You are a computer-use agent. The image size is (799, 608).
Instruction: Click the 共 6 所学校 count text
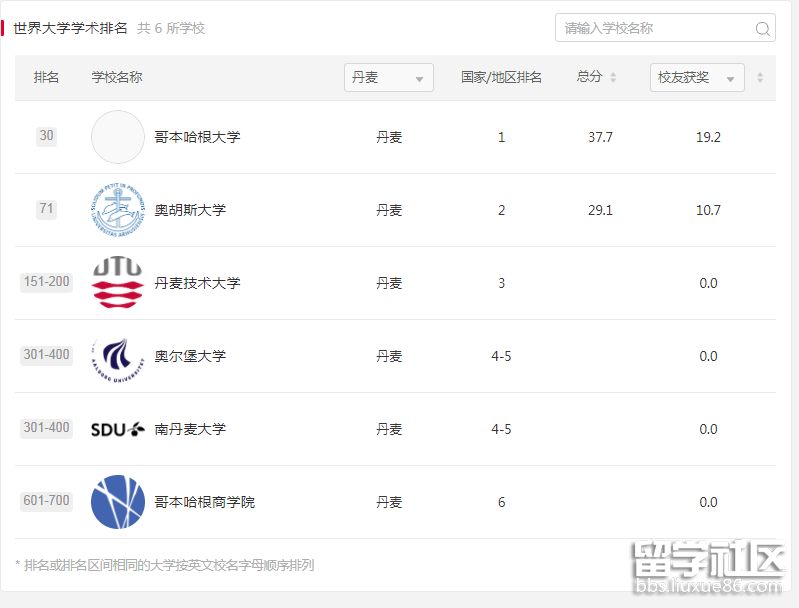point(171,28)
